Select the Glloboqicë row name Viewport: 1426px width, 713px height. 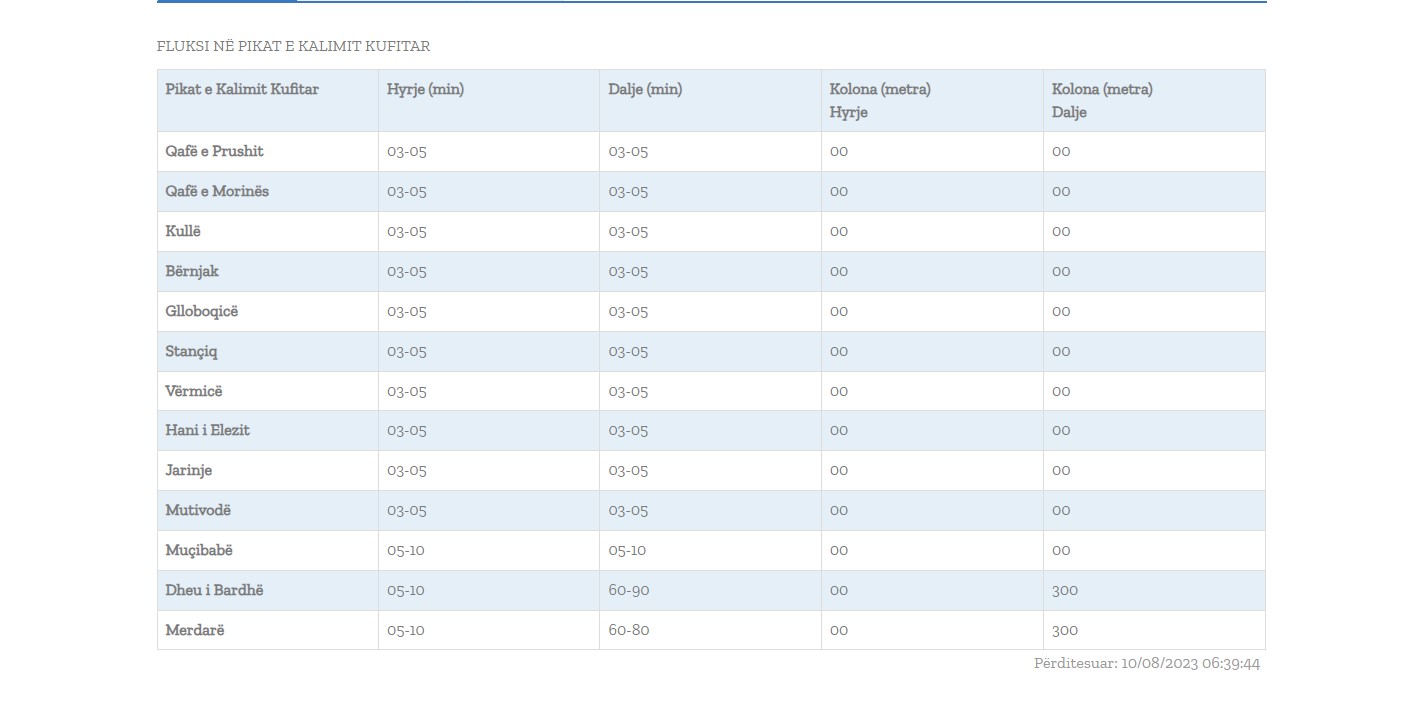(x=202, y=311)
